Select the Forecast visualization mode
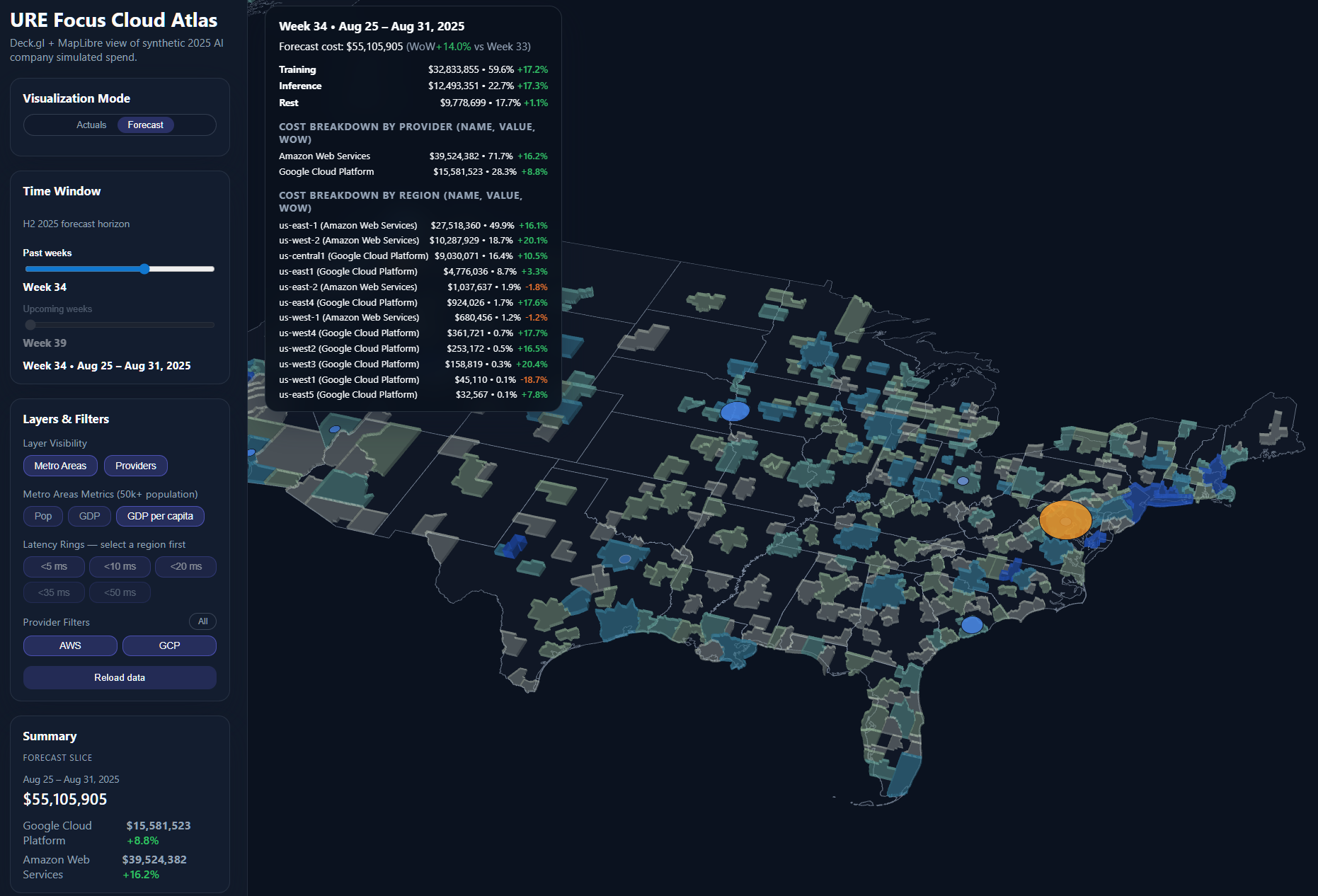Image resolution: width=1318 pixels, height=896 pixels. pyautogui.click(x=145, y=125)
